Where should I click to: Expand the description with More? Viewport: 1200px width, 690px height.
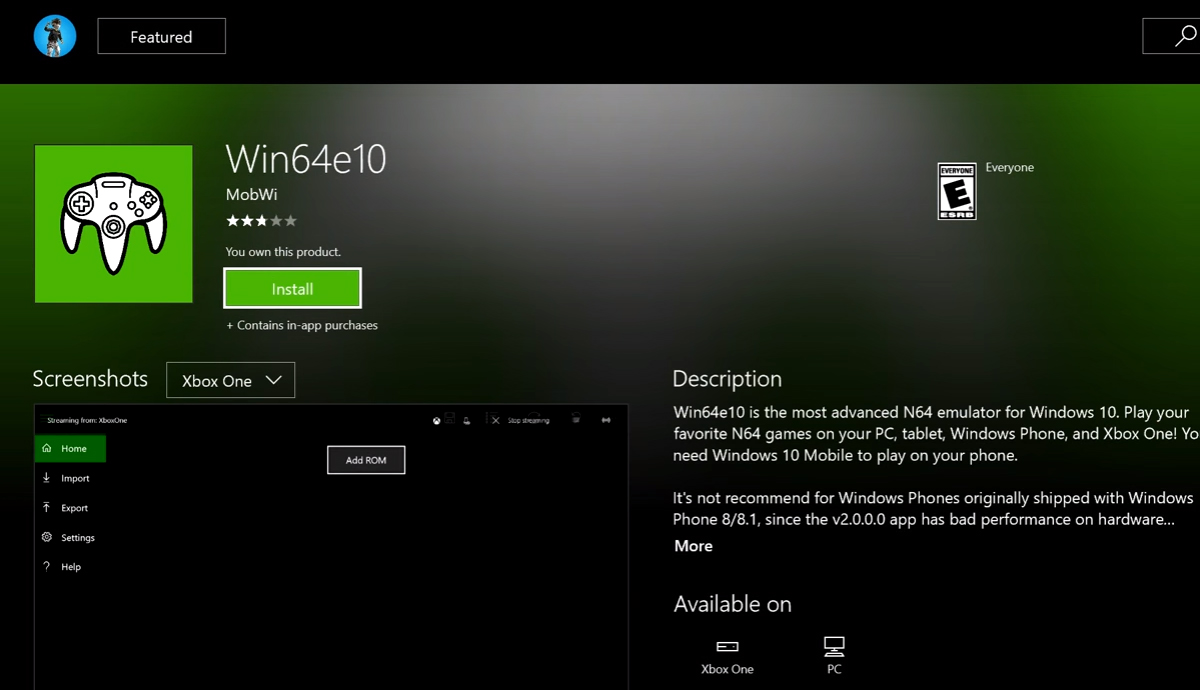pyautogui.click(x=693, y=546)
